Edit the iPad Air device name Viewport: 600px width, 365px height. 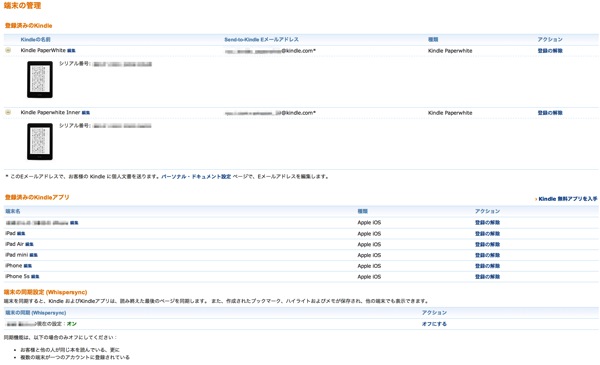(29, 244)
